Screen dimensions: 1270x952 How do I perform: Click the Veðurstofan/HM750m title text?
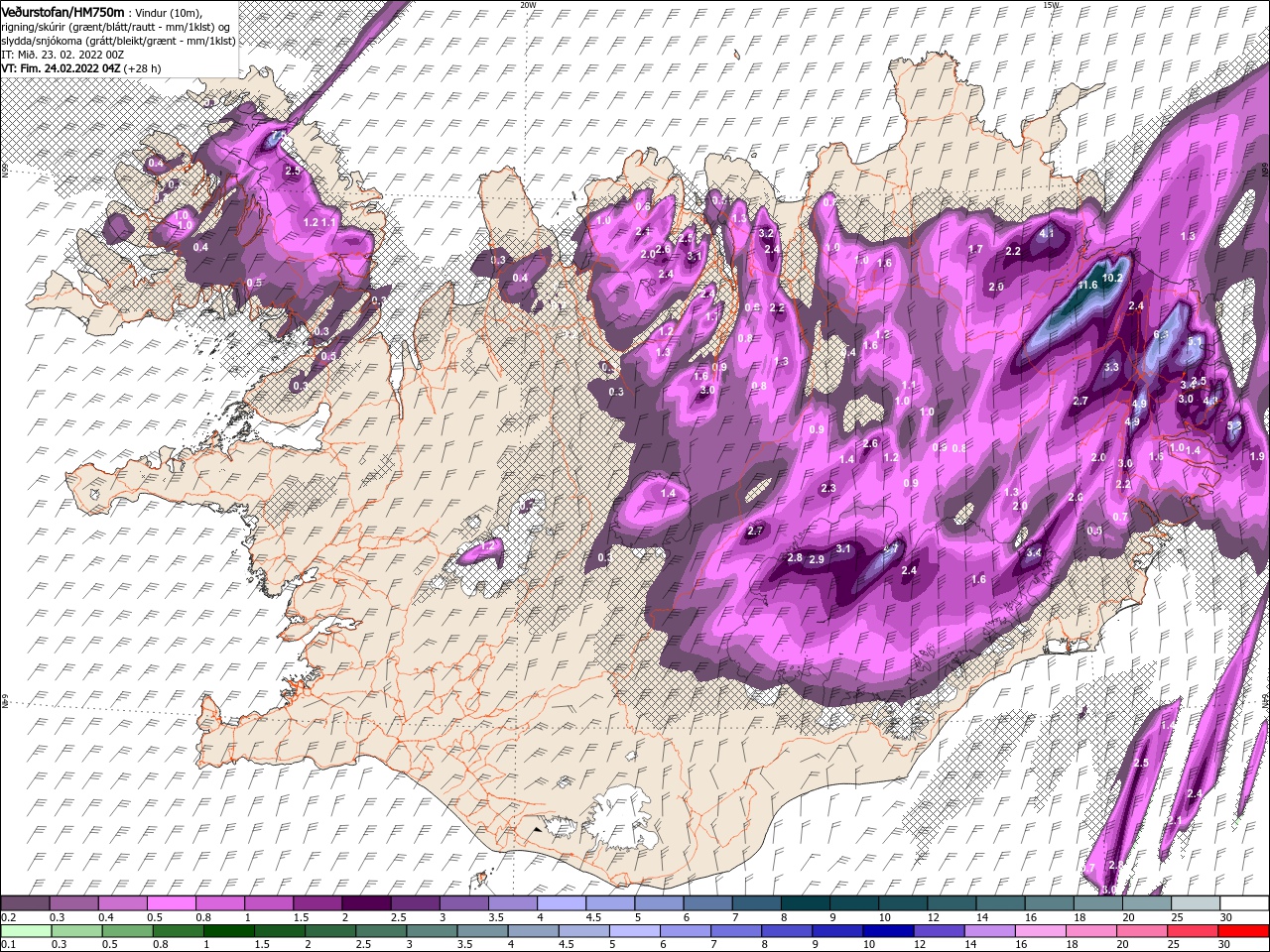63,12
